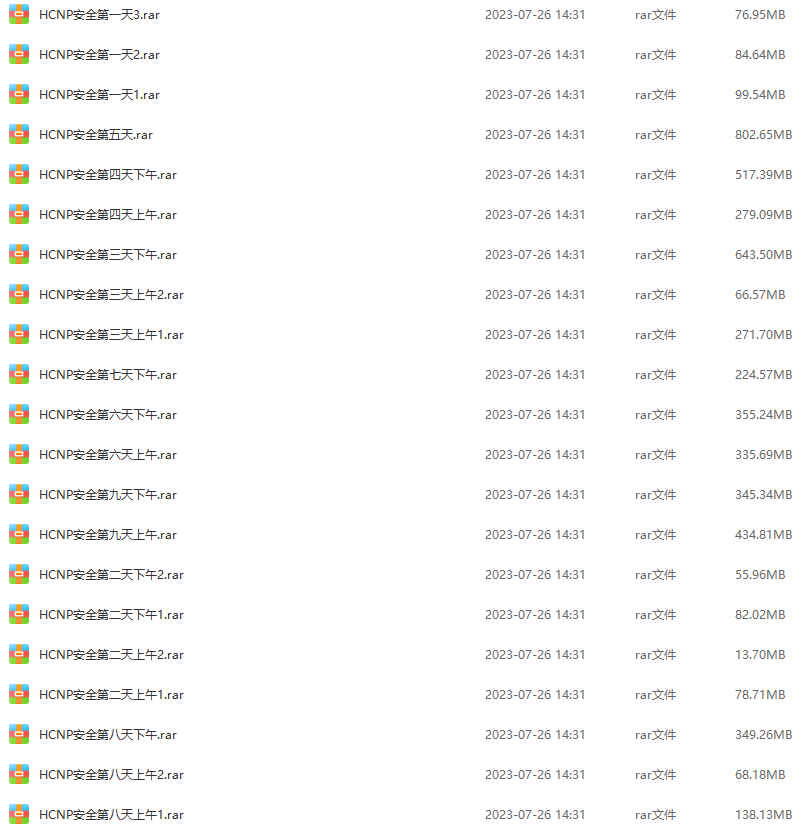Image resolution: width=802 pixels, height=831 pixels.
Task: Select the file size 349.26MB
Action: pyautogui.click(x=763, y=735)
